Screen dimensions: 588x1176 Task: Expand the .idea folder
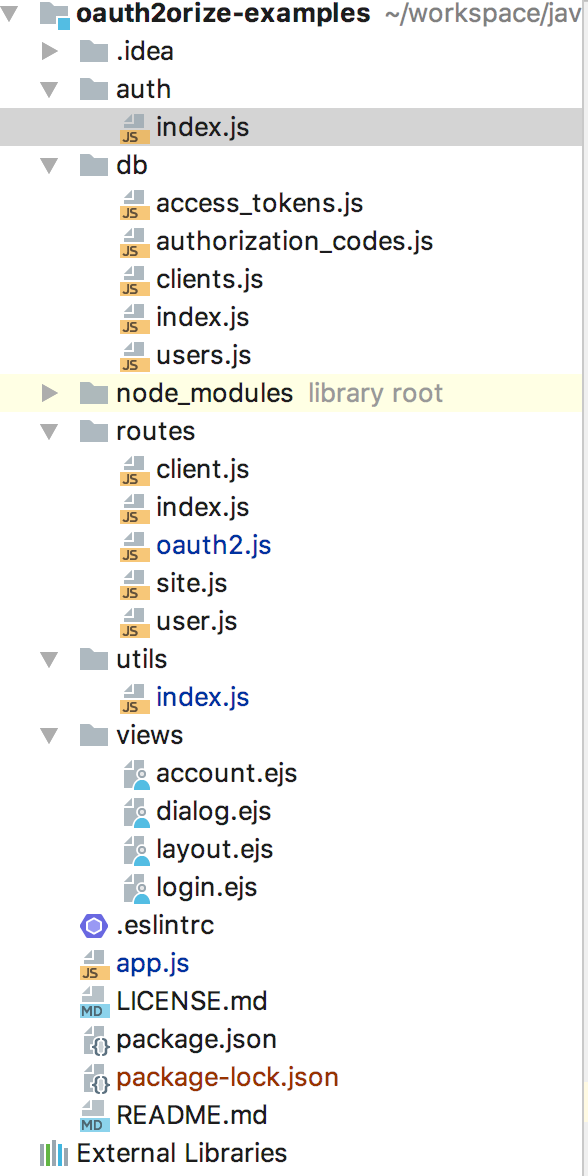[48, 51]
